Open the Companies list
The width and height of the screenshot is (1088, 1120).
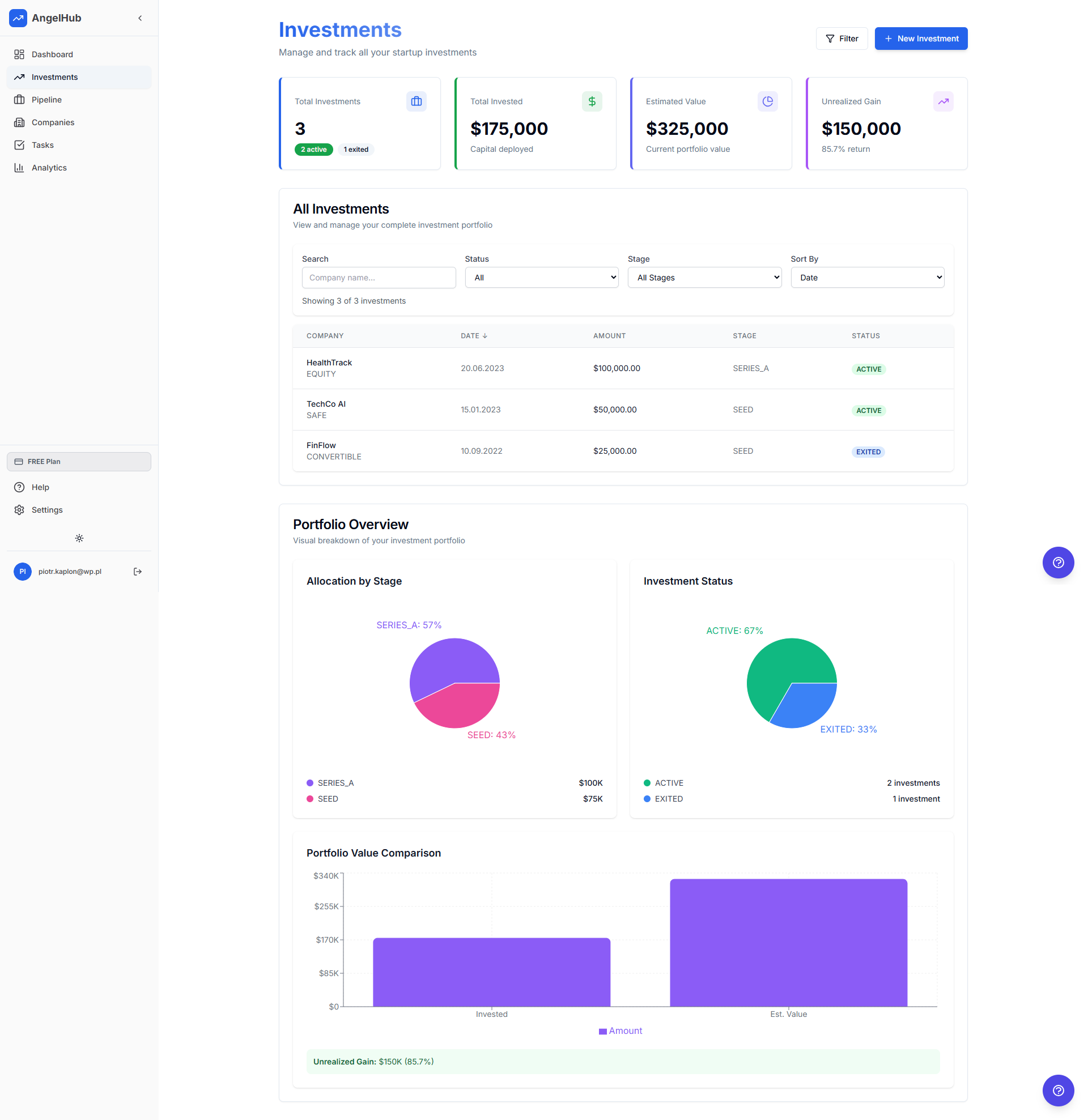52,122
